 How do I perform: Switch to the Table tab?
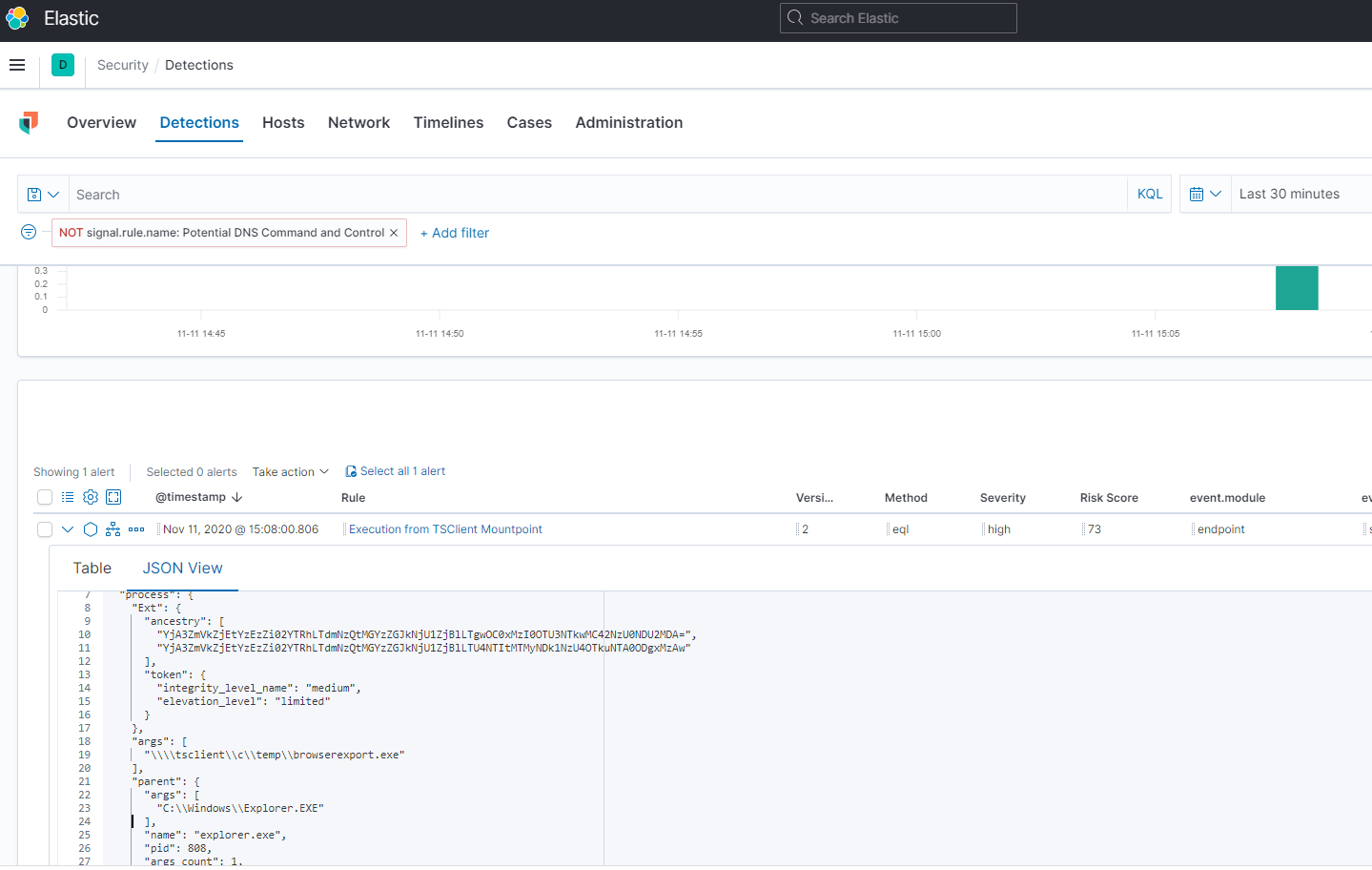point(92,568)
